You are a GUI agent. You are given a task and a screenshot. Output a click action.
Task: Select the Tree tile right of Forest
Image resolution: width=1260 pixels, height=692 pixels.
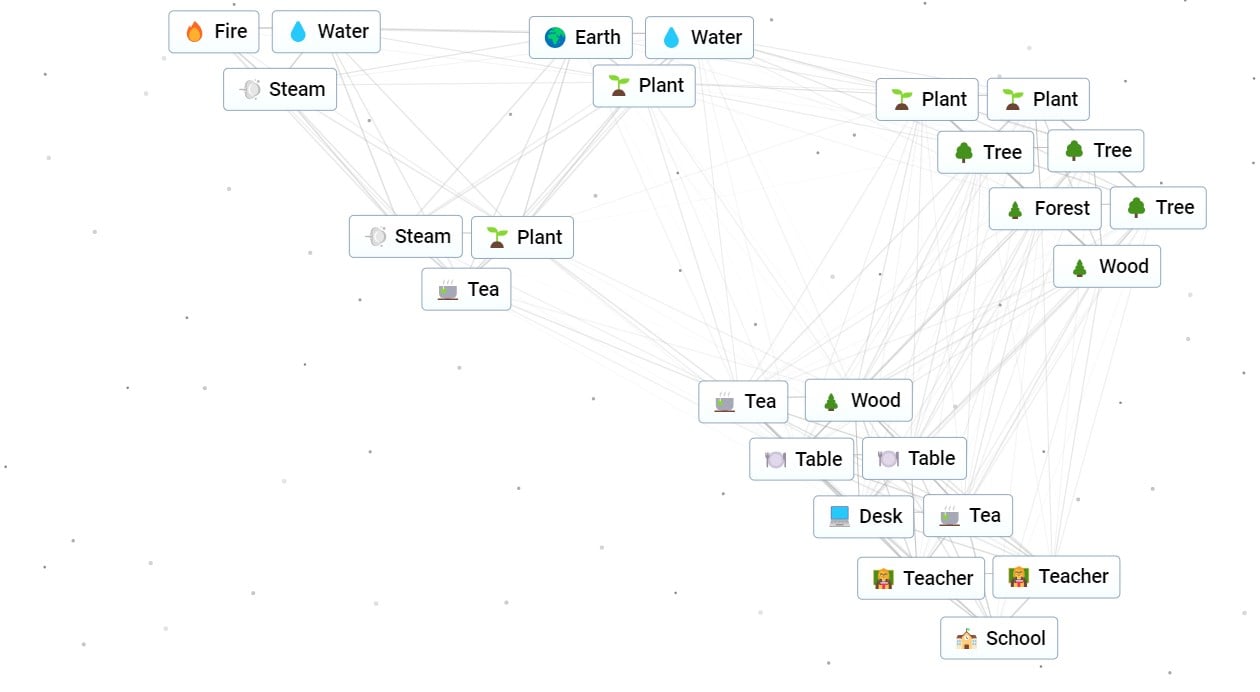coord(1157,208)
